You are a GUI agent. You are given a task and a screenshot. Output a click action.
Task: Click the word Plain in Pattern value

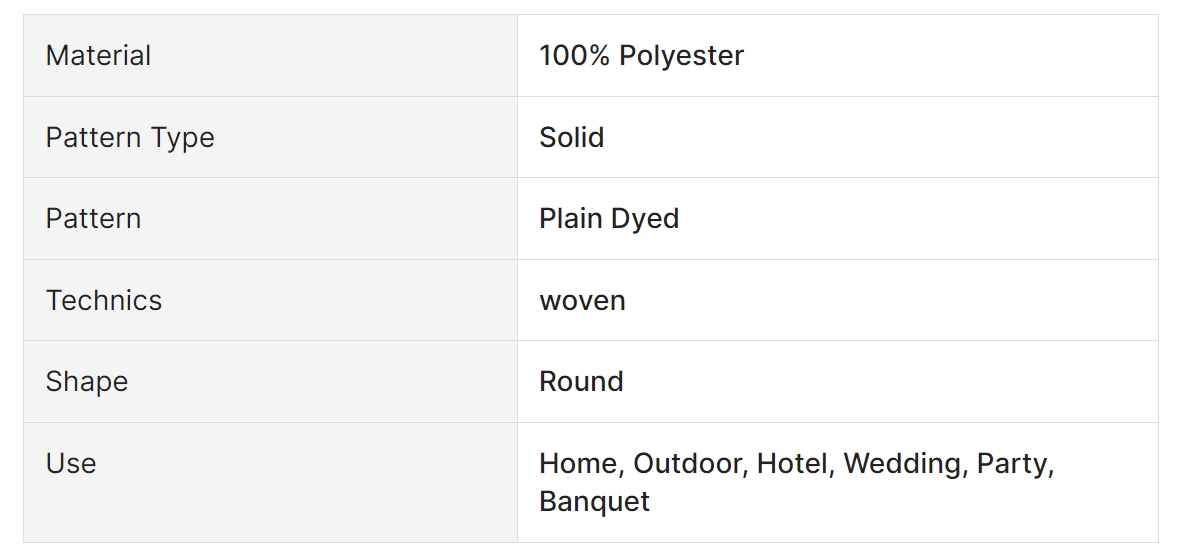pos(569,219)
